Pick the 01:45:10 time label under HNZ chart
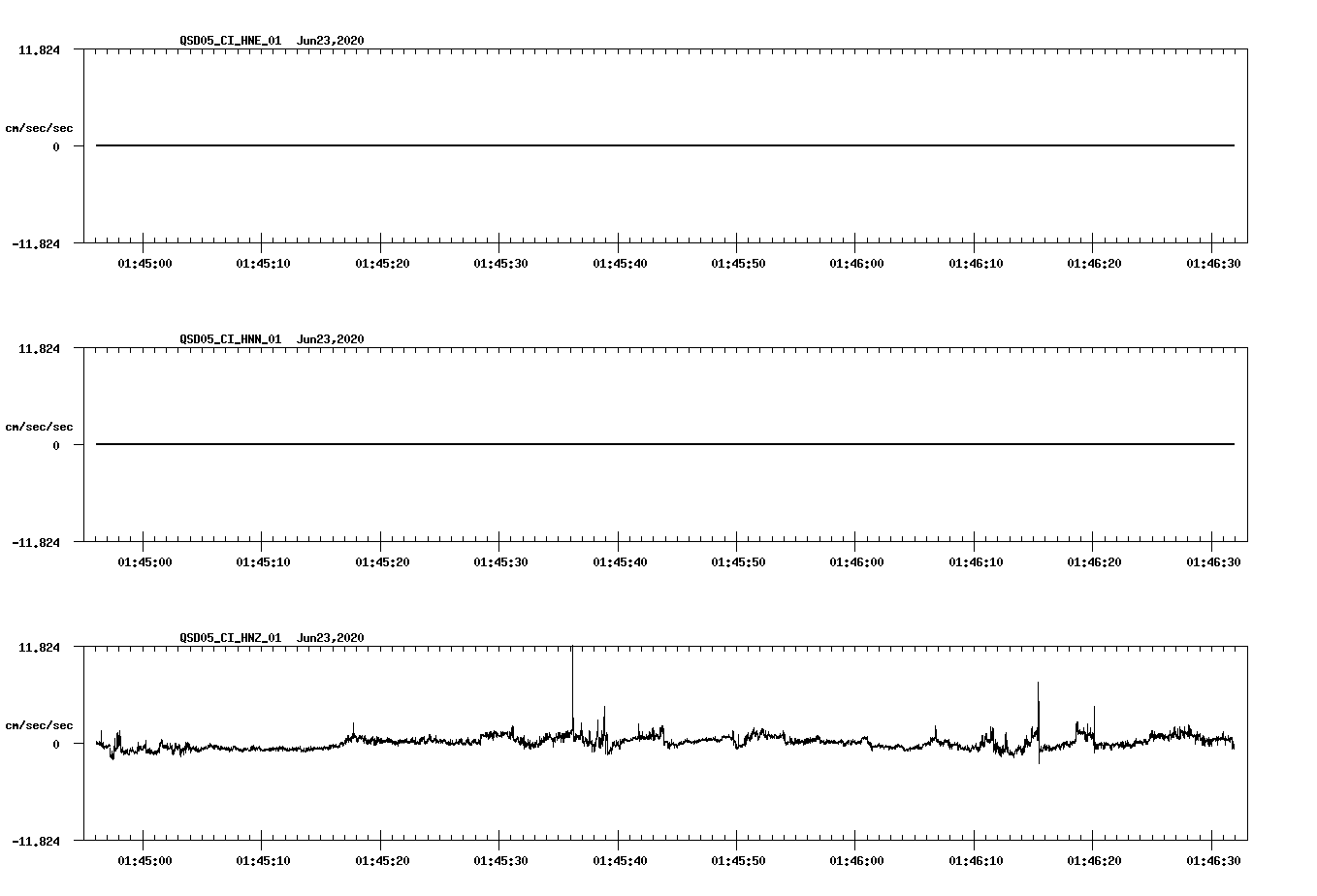Screen dimensions: 1317x896 (263, 860)
